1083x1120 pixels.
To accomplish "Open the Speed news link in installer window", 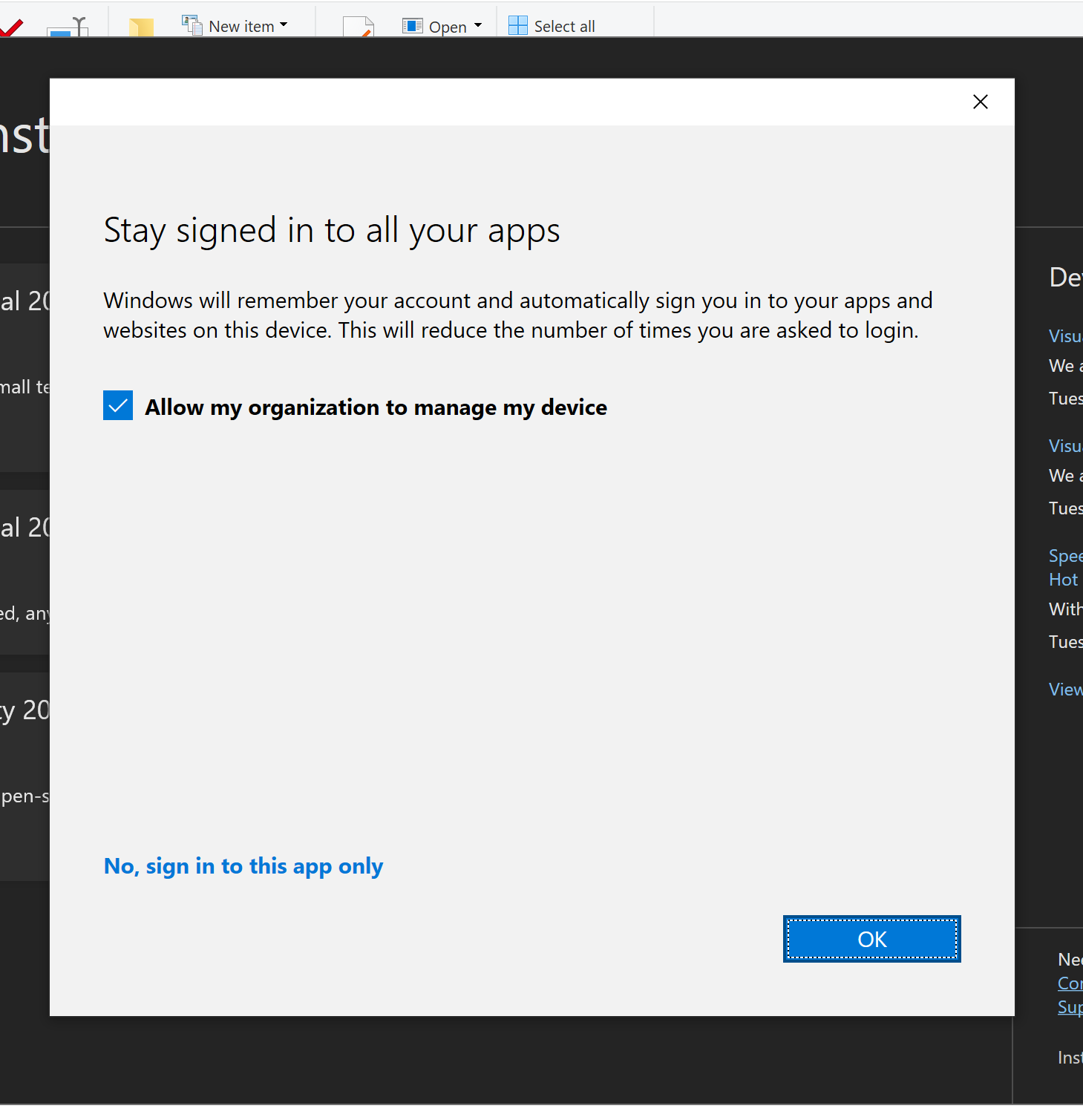I will [1065, 567].
